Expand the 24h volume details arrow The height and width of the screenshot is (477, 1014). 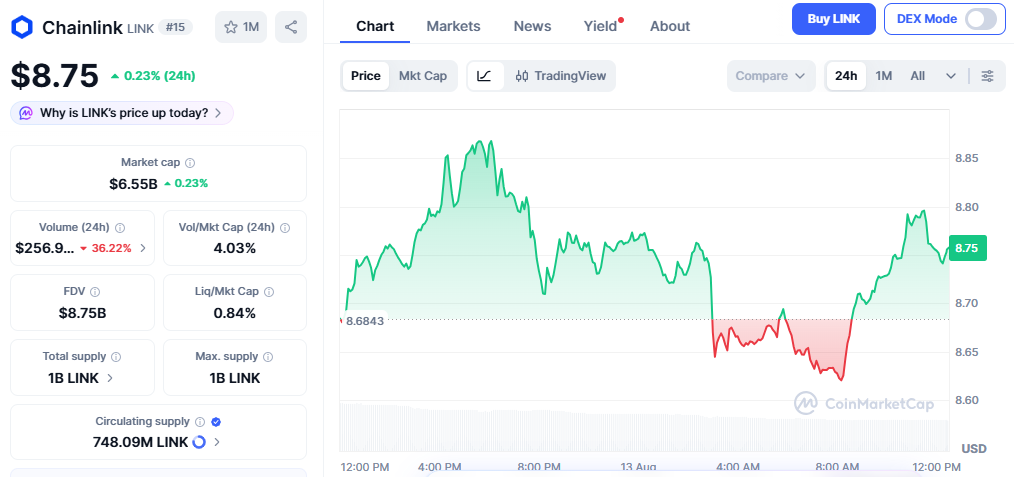pos(143,248)
